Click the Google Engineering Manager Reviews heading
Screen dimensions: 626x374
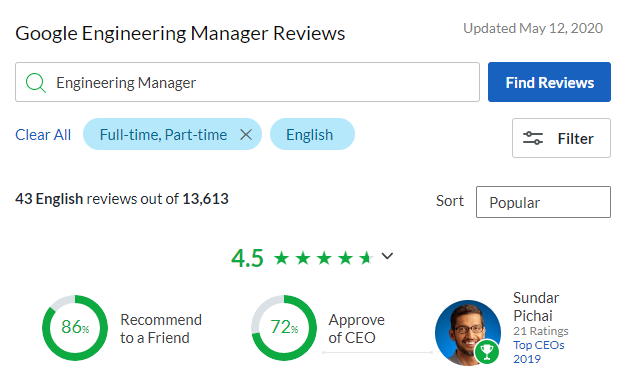180,34
